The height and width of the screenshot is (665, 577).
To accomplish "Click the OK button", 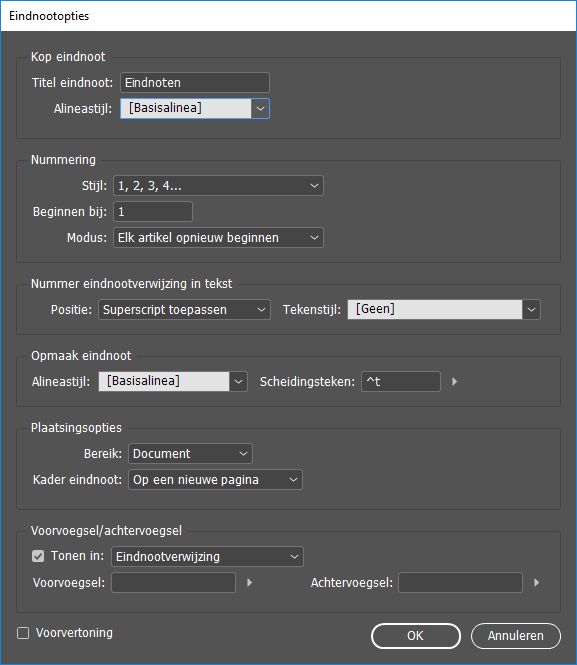I will [x=416, y=636].
